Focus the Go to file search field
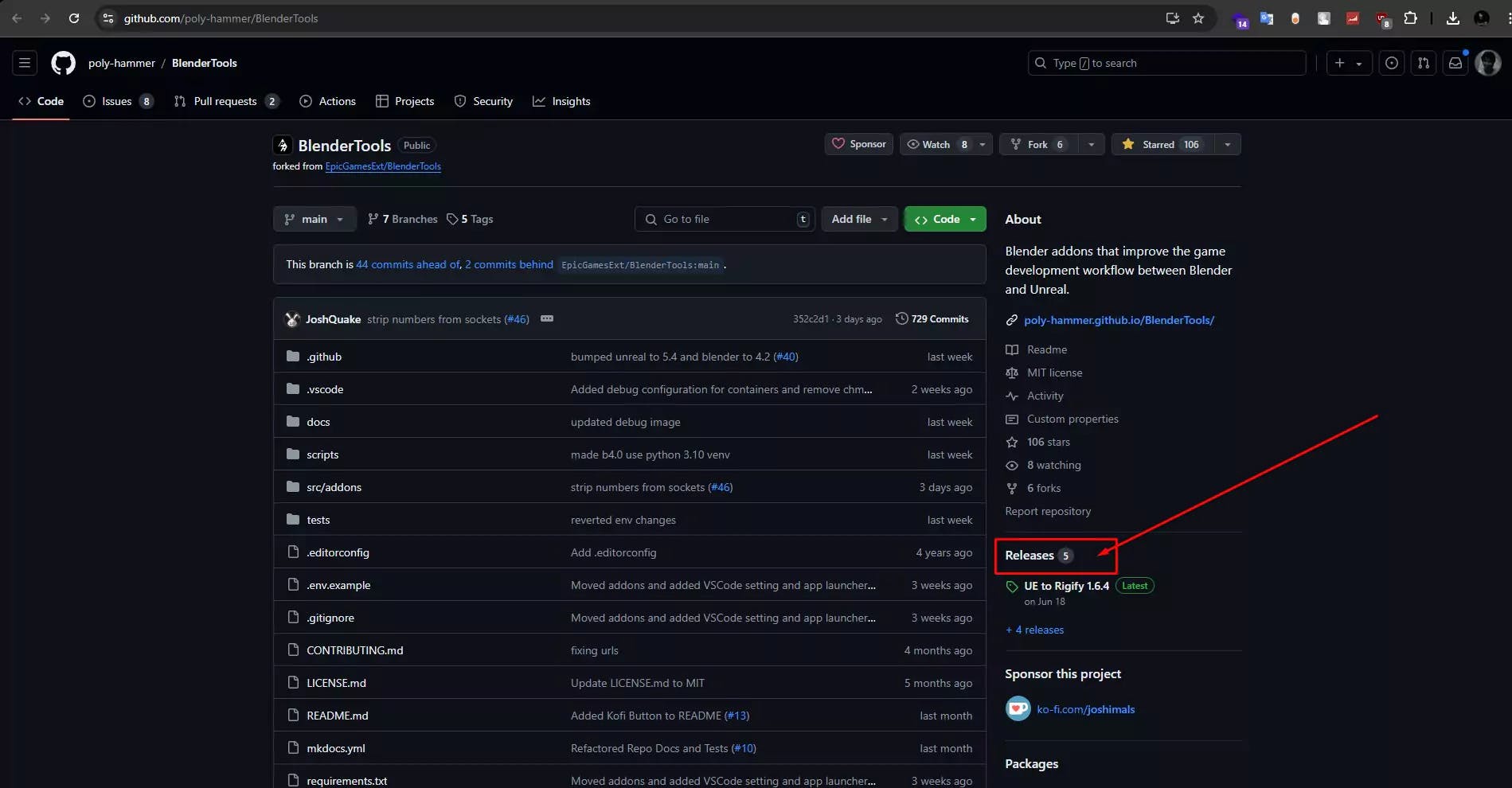This screenshot has height=788, width=1512. (x=725, y=219)
